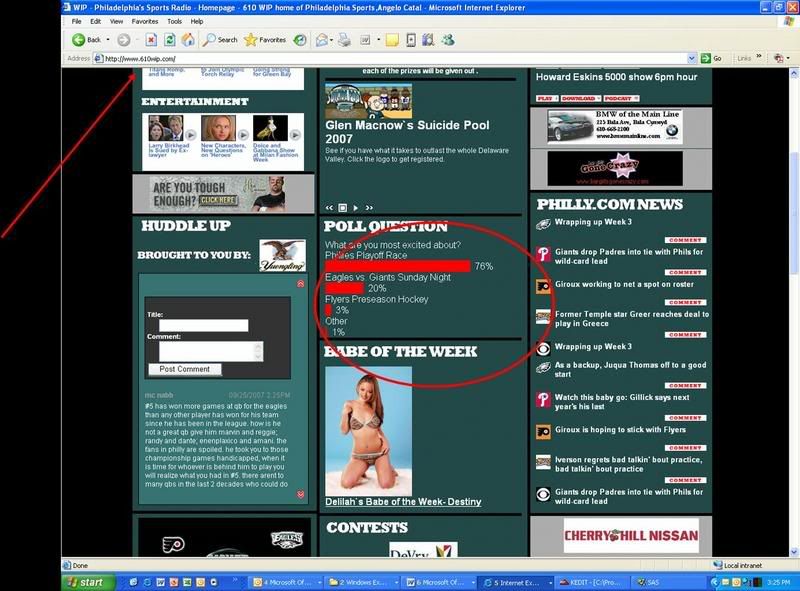This screenshot has width=800, height=591.
Task: Open the View menu
Action: (116, 21)
